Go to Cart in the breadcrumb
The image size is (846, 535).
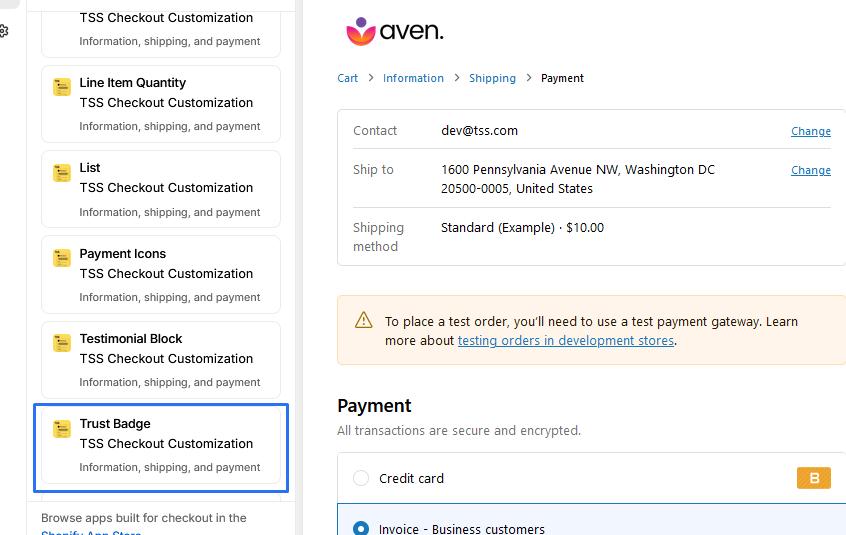pos(347,78)
